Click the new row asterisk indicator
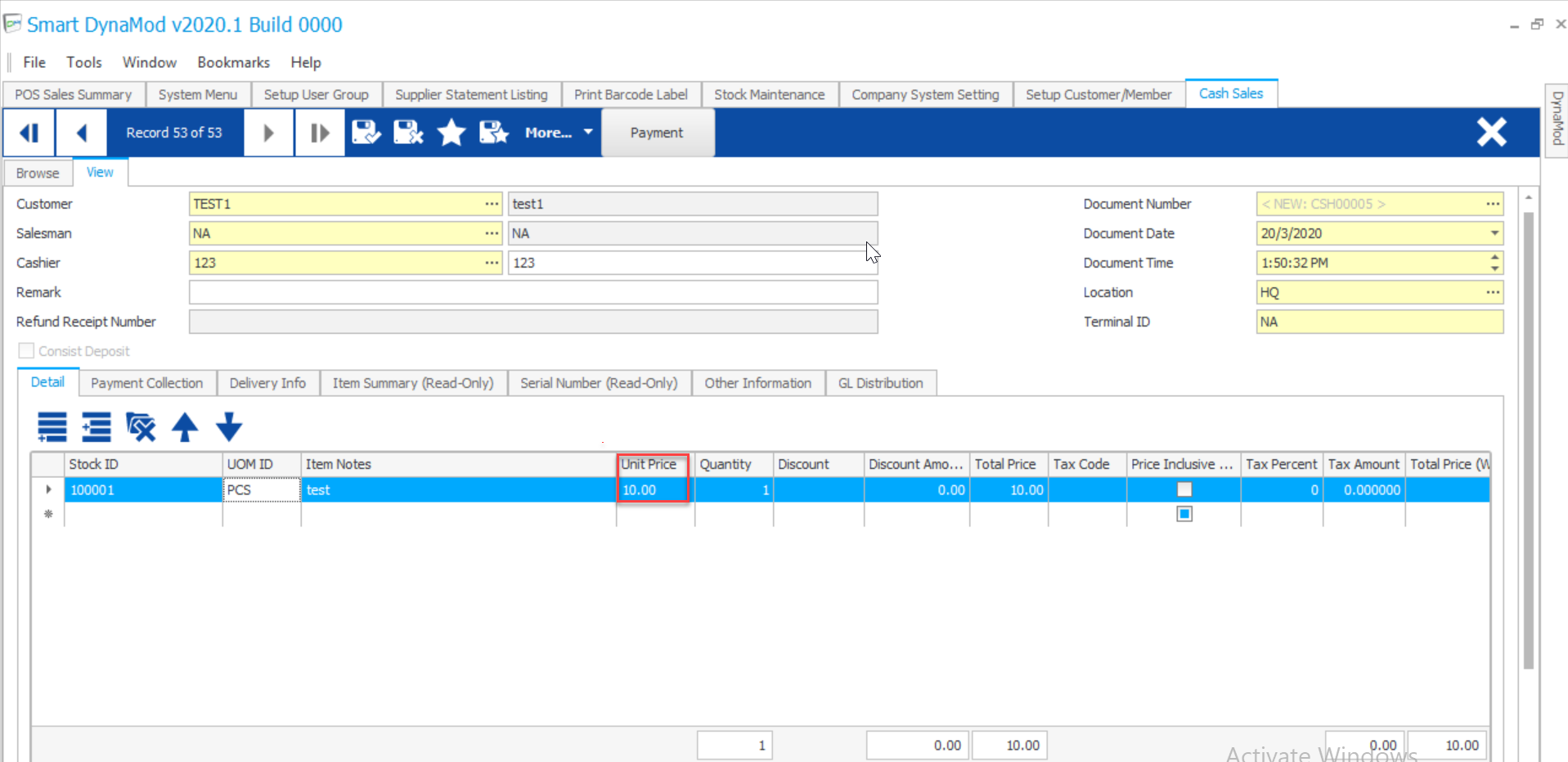 [48, 514]
